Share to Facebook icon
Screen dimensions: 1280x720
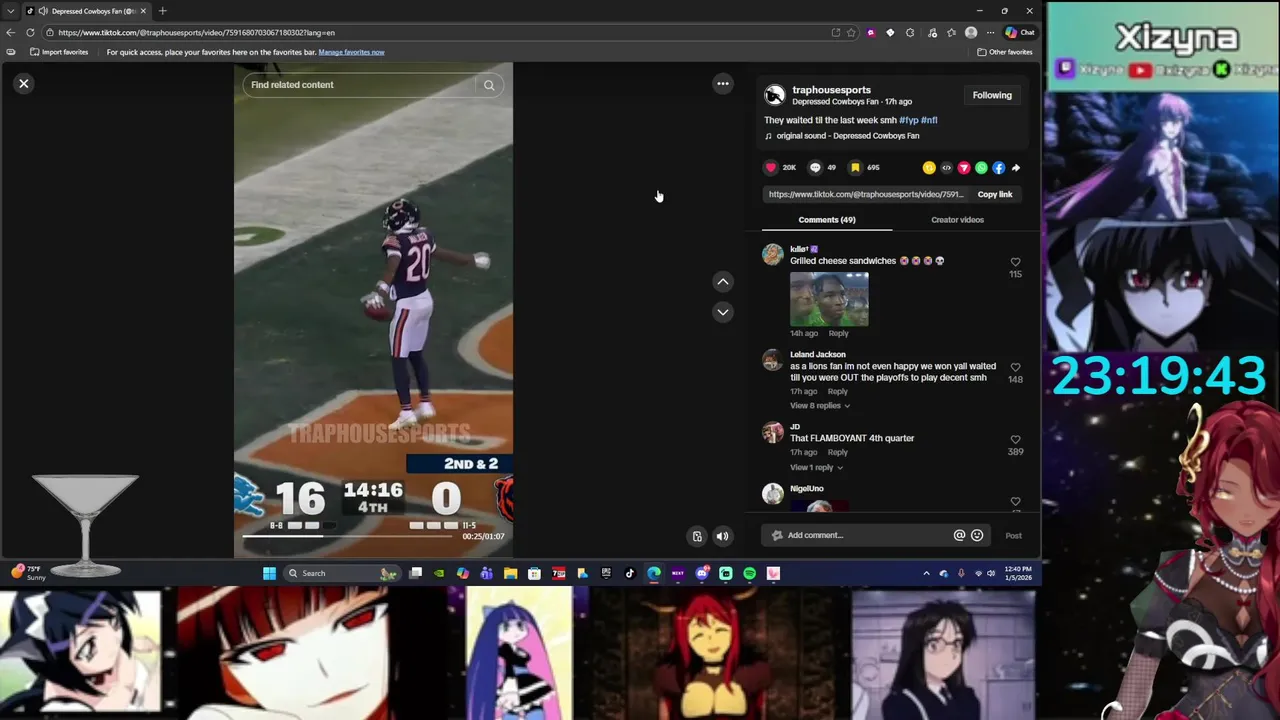pos(998,168)
